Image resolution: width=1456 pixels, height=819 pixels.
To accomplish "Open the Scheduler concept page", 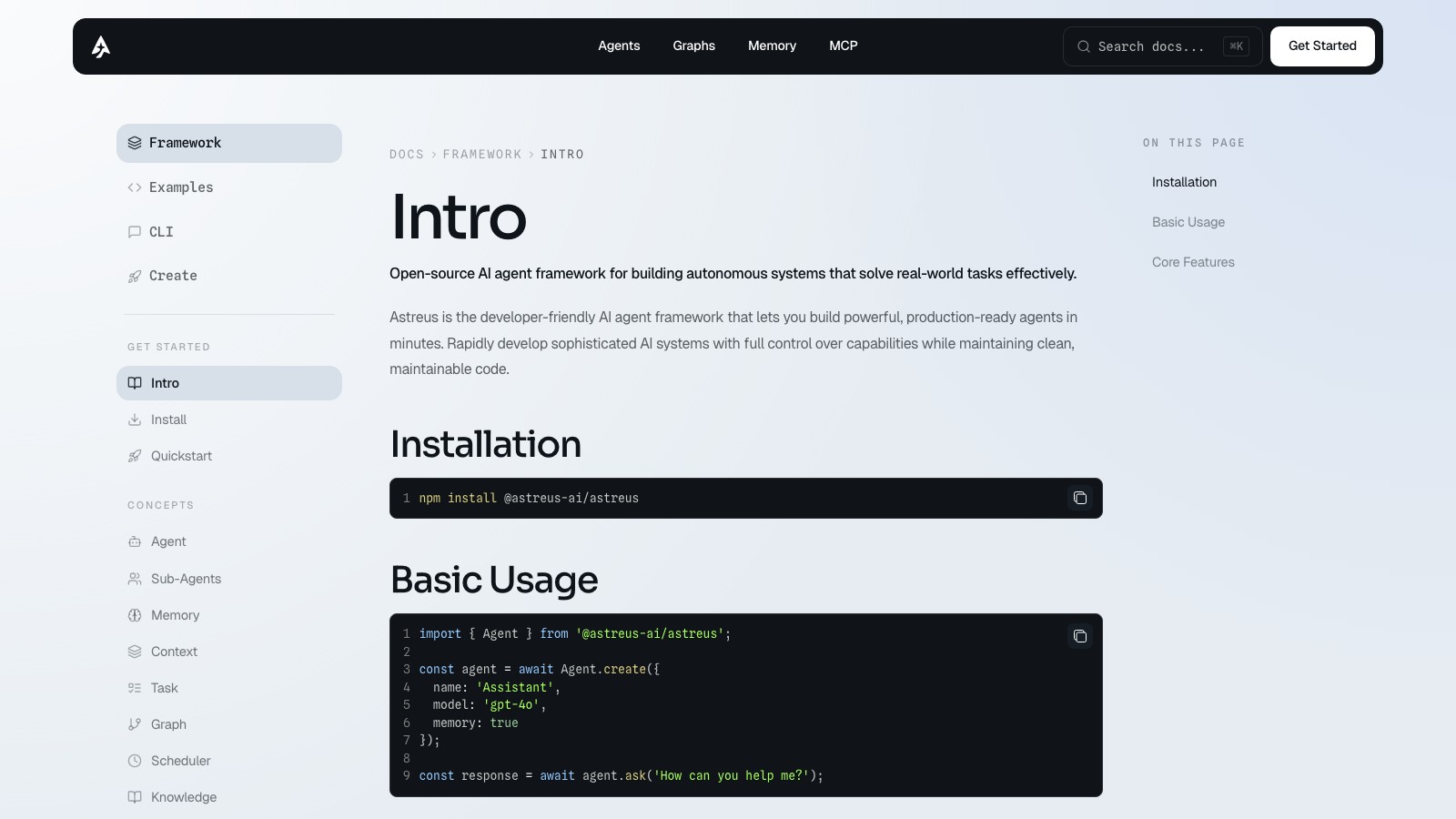I will tap(229, 761).
